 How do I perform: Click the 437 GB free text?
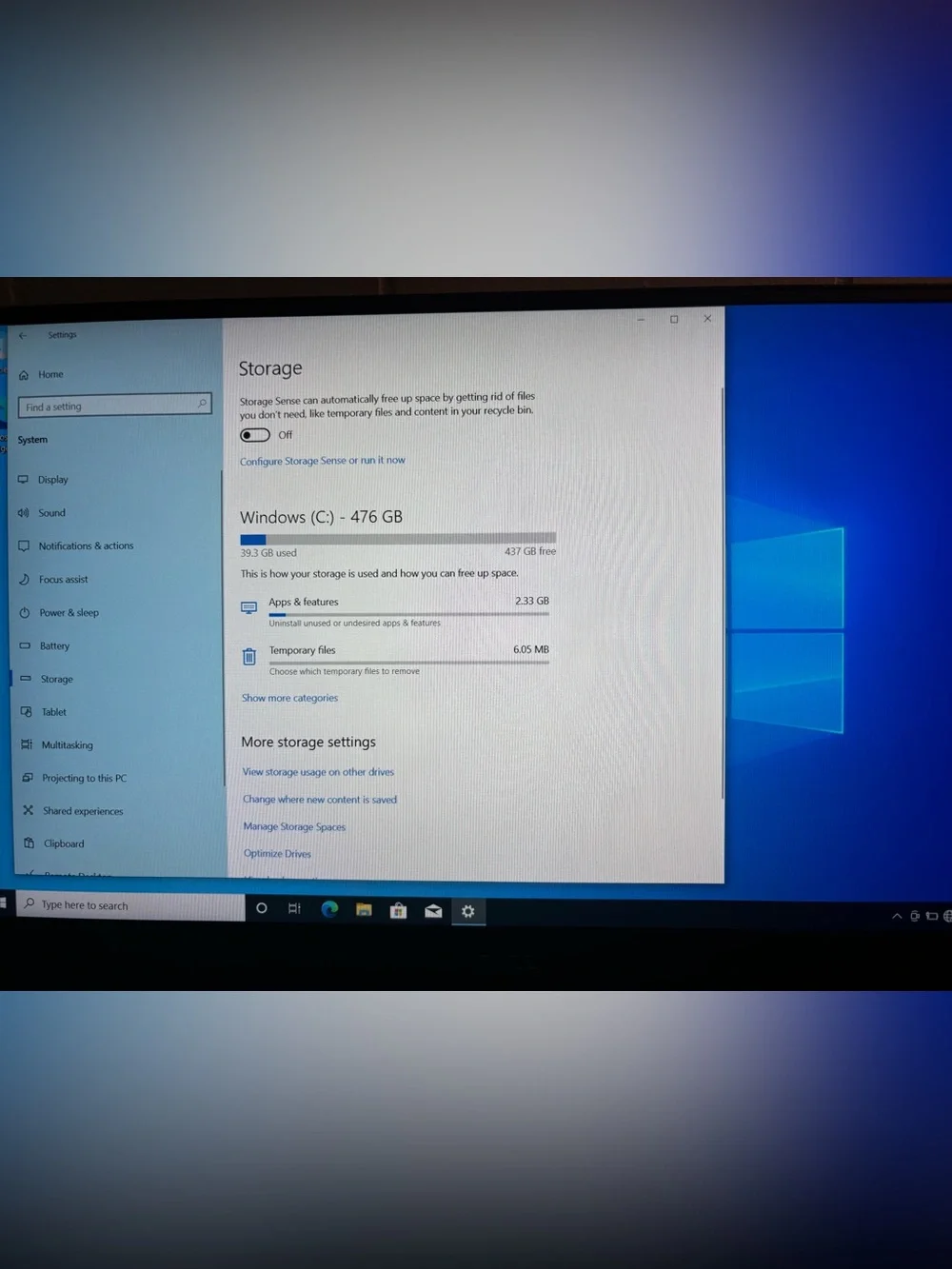[x=530, y=551]
